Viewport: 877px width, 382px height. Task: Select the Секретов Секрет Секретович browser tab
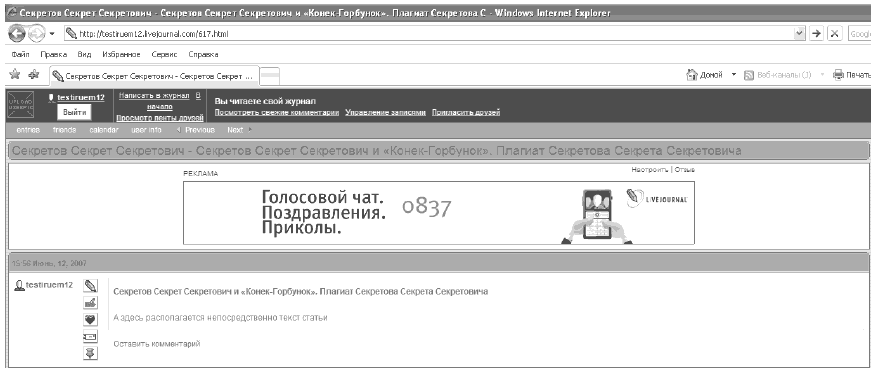coord(154,76)
